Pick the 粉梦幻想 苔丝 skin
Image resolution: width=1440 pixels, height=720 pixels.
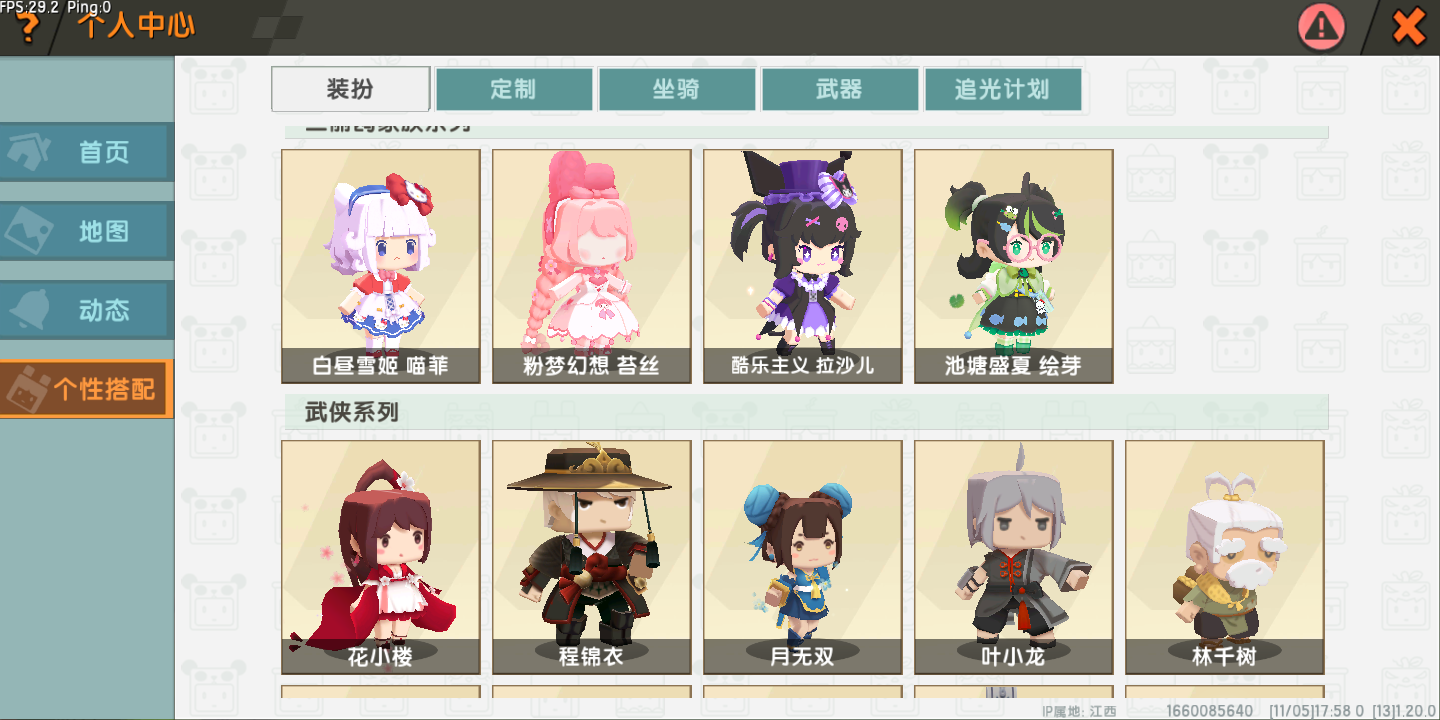click(592, 266)
